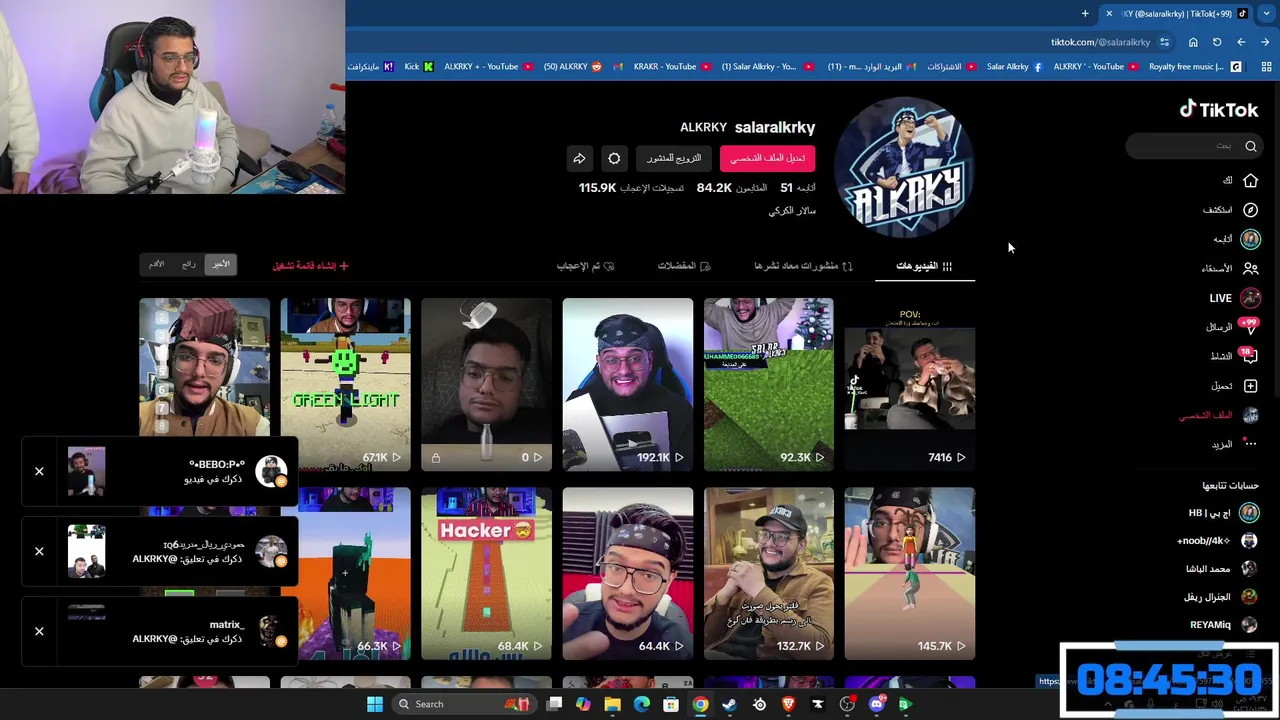Click the TikTok logo
The image size is (1280, 720).
tap(1218, 110)
